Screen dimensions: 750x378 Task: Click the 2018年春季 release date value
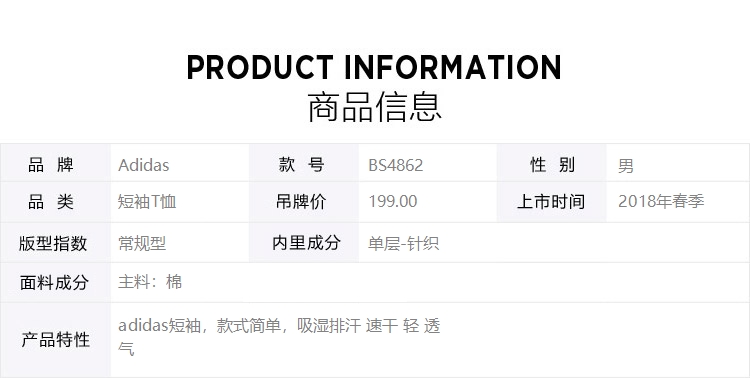pyautogui.click(x=661, y=201)
